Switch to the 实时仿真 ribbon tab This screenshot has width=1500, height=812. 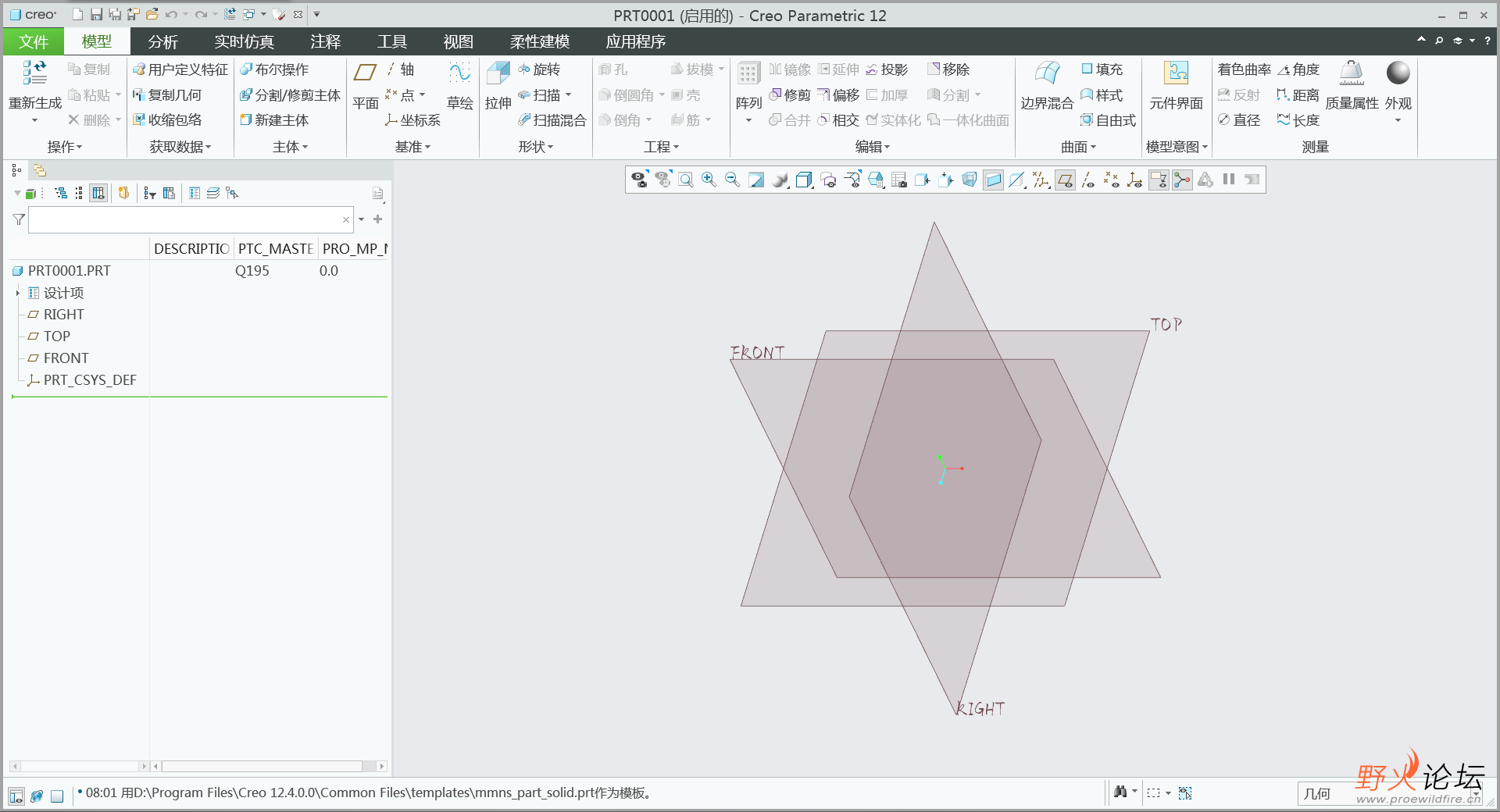245,41
